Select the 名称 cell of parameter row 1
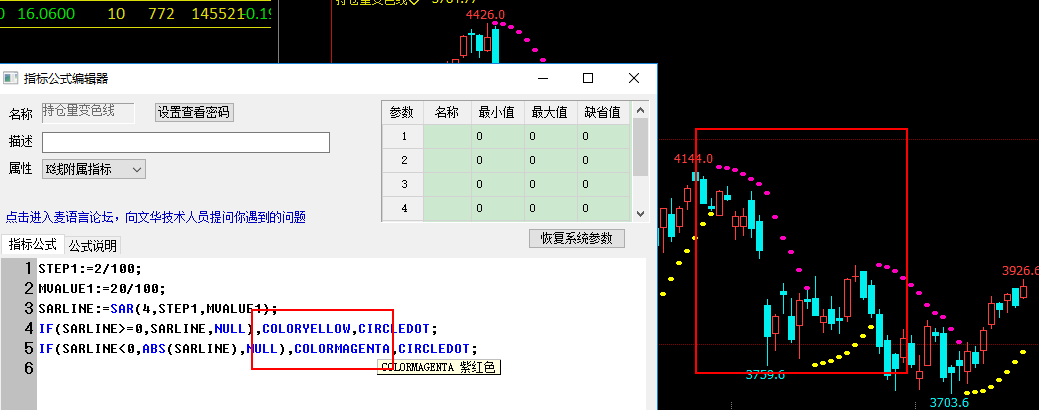This screenshot has width=1039, height=410. tap(447, 136)
